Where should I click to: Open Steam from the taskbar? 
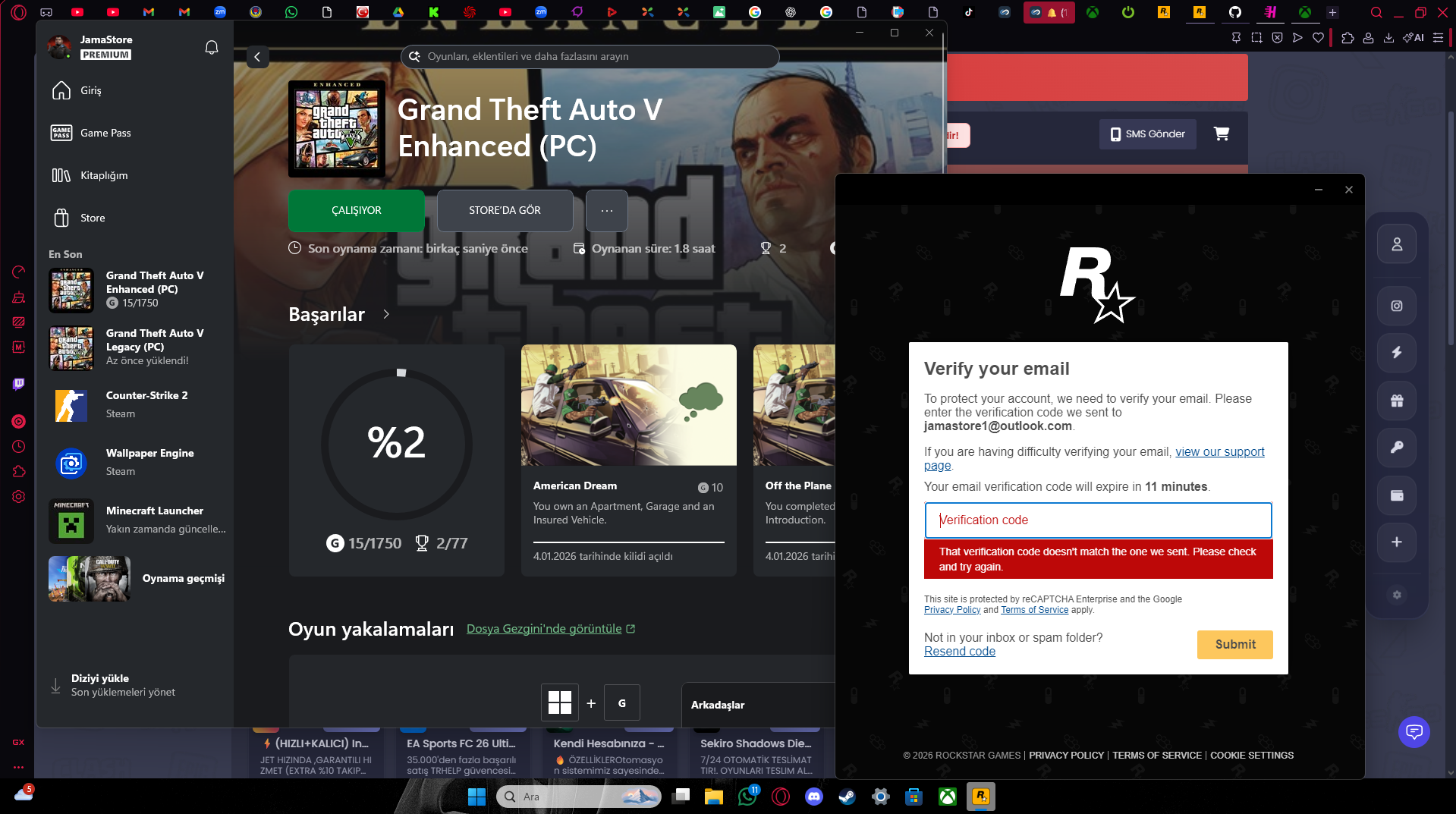click(x=847, y=797)
